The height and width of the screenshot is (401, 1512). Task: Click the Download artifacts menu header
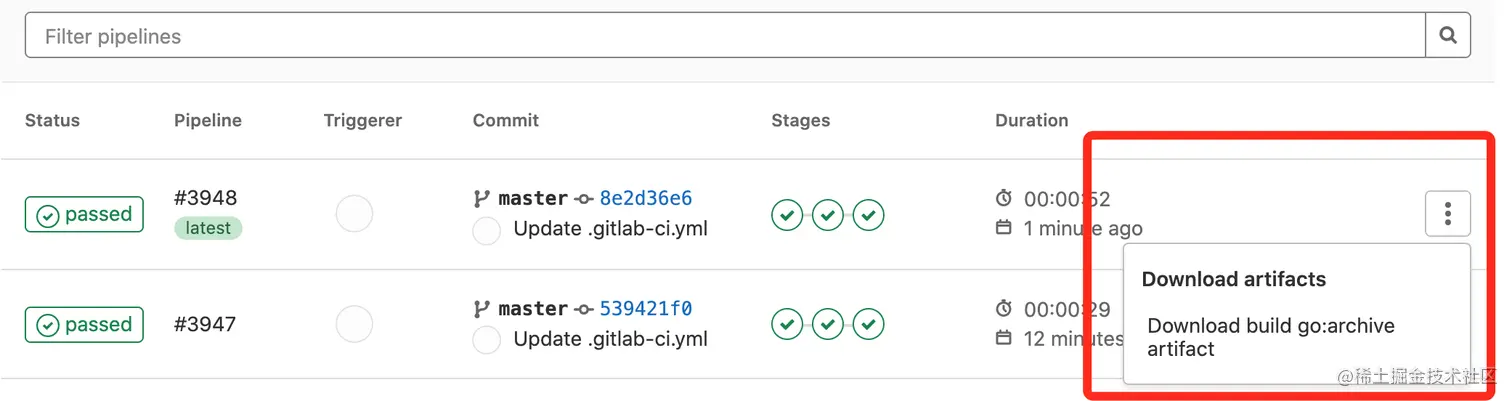click(1234, 279)
